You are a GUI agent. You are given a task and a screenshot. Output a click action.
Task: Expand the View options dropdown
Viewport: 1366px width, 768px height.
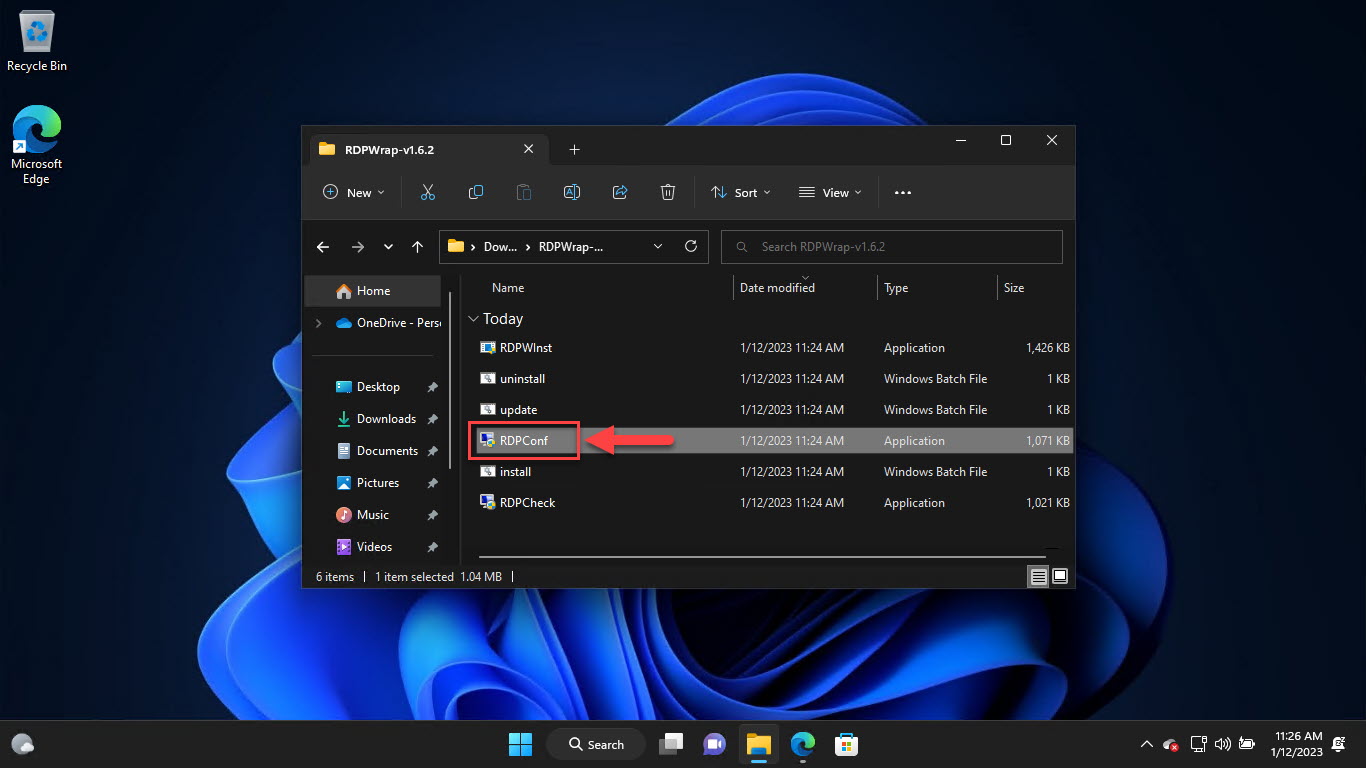pyautogui.click(x=830, y=192)
